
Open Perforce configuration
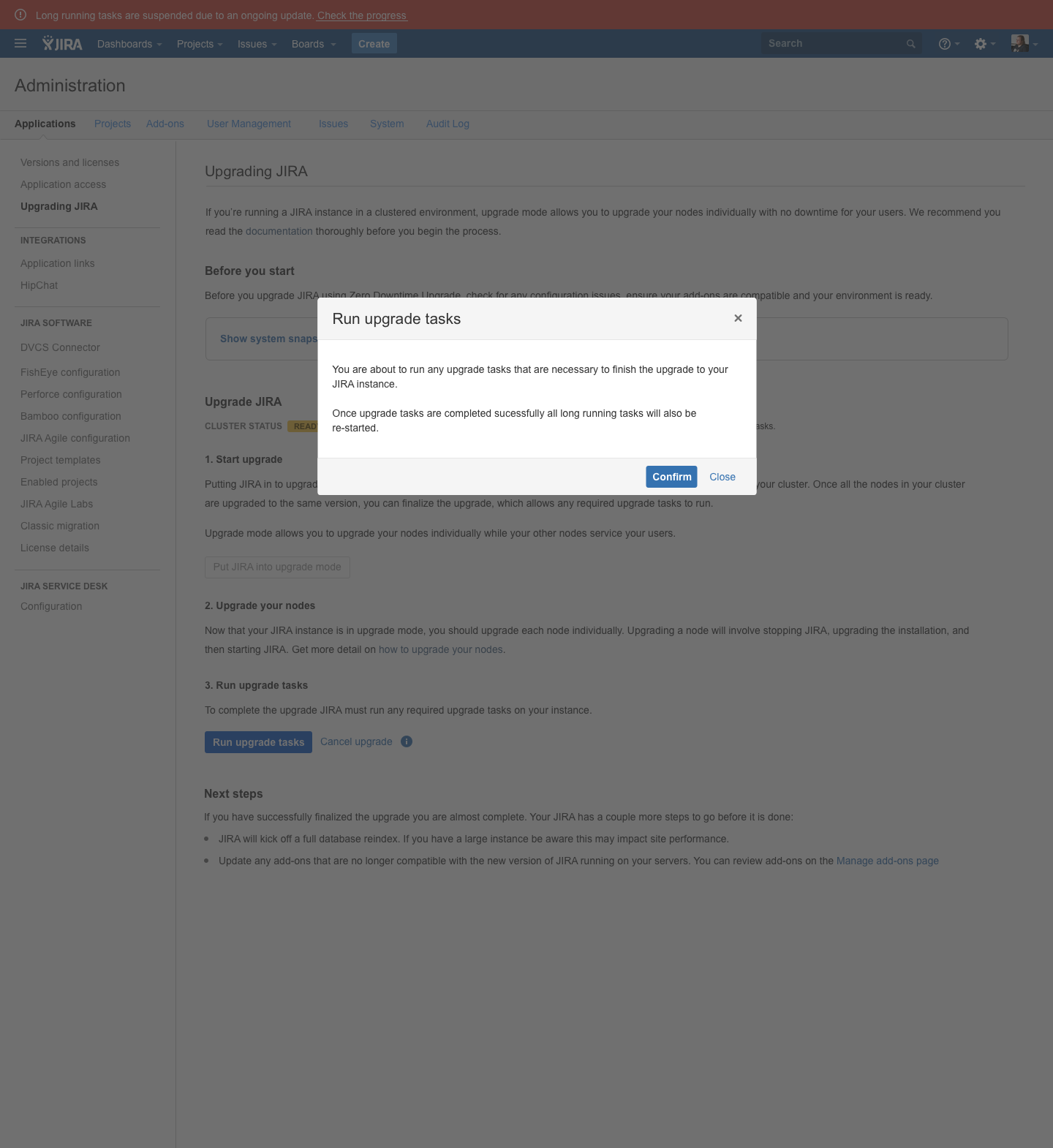coord(72,394)
